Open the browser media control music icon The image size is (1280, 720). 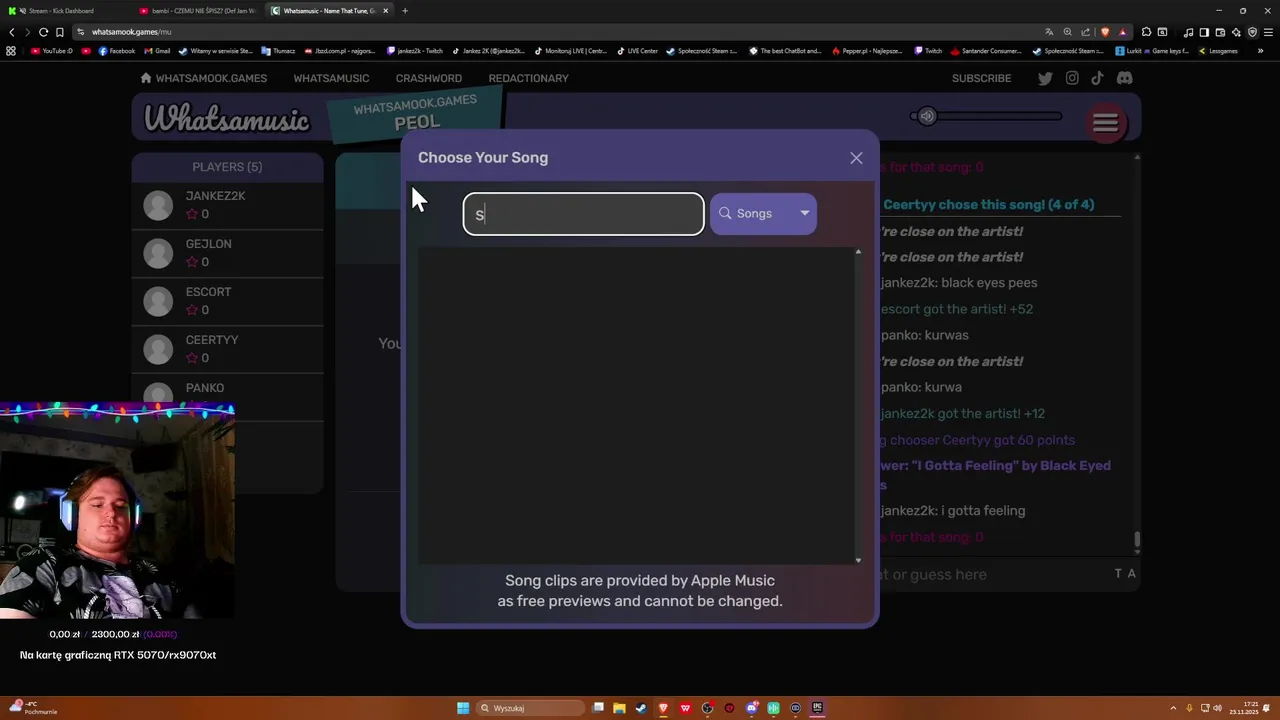1188,32
